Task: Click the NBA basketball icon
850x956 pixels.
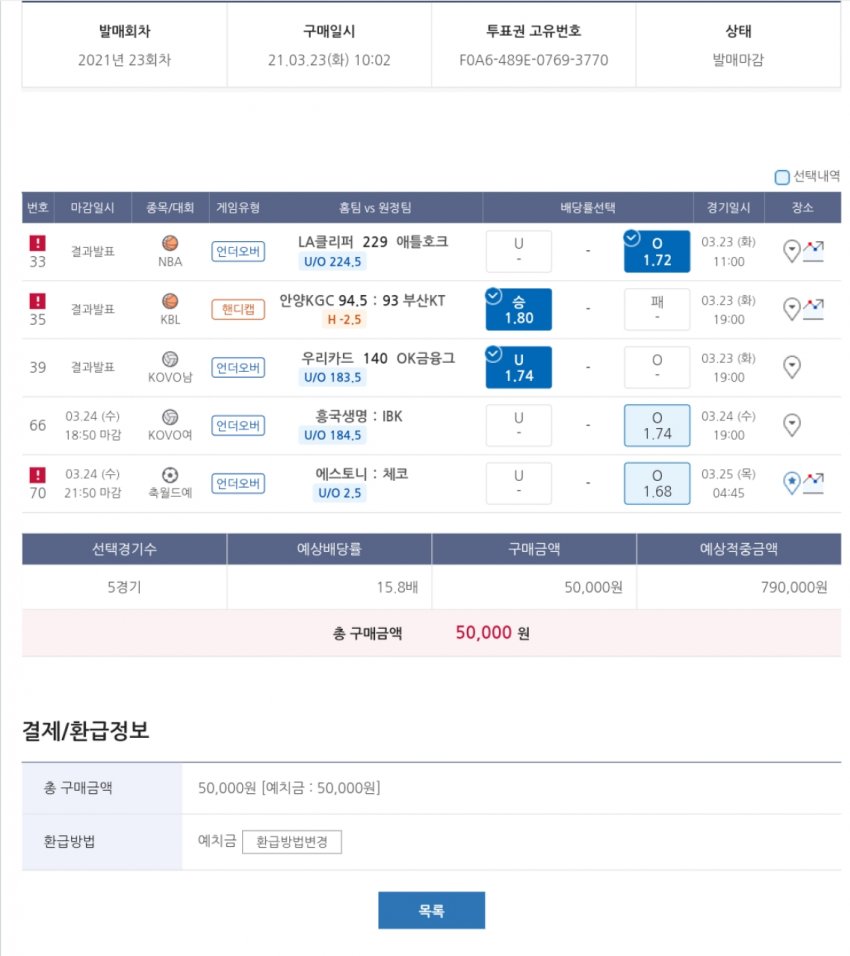Action: (x=170, y=242)
